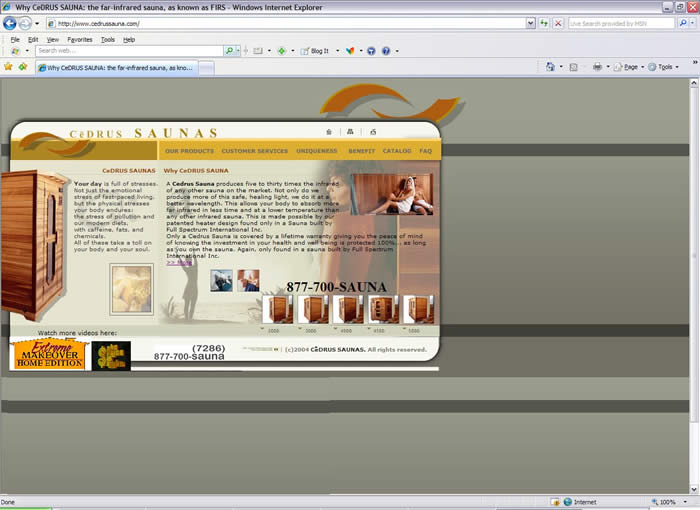Click the green diamond toolbar icon
700x510 pixels.
coord(282,51)
